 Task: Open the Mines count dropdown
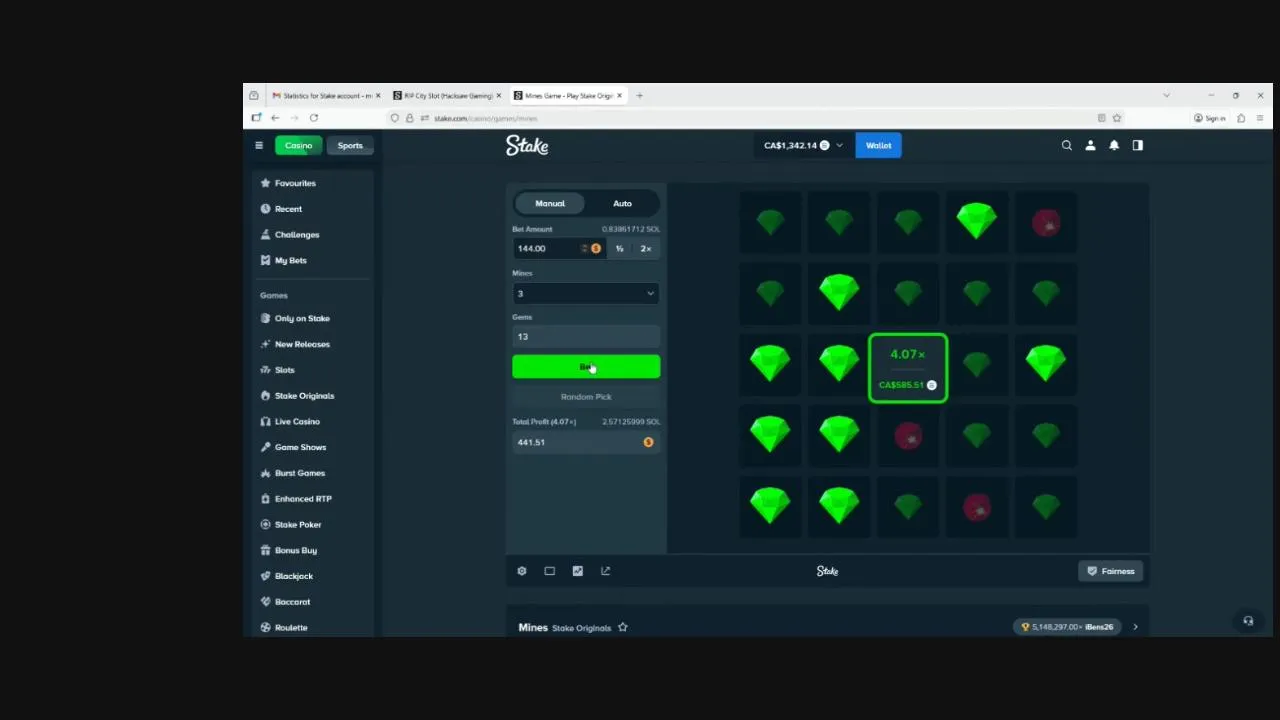[x=586, y=293]
